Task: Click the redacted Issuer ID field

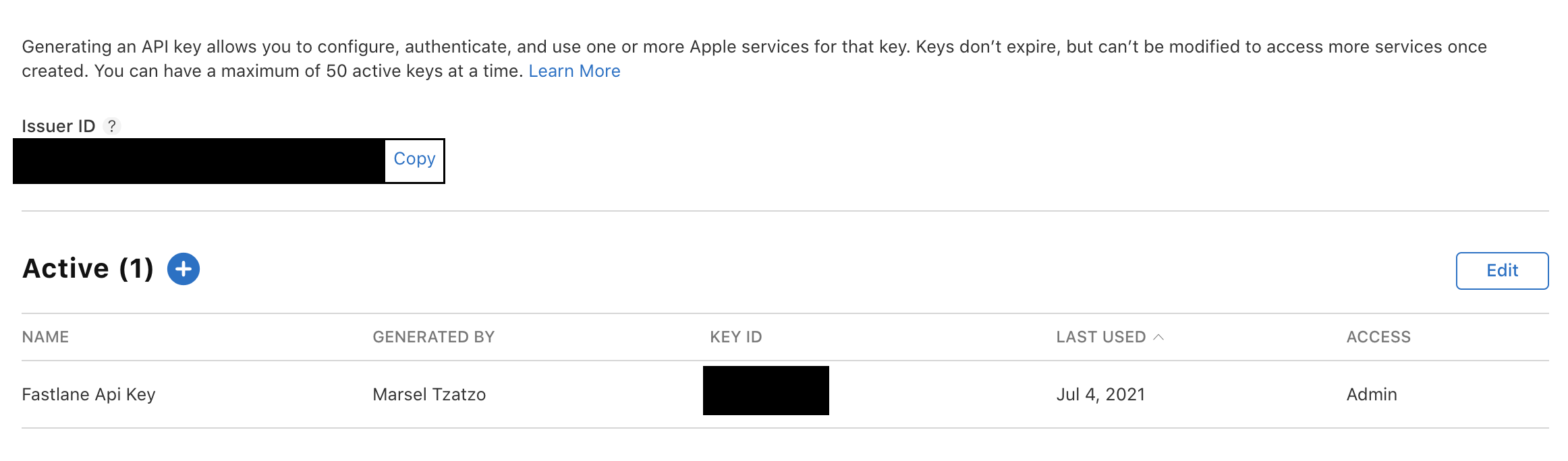Action: coord(199,161)
